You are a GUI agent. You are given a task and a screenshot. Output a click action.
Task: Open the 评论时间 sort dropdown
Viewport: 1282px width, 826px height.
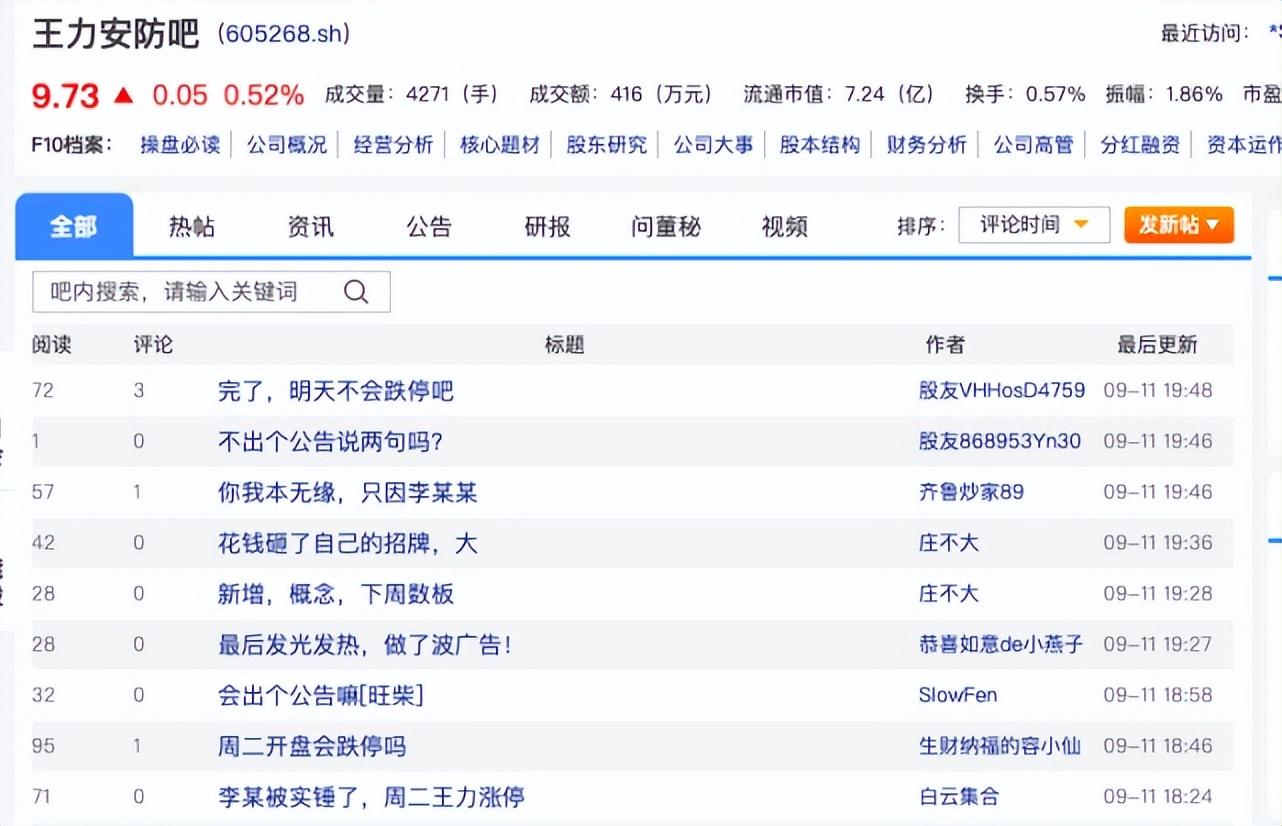coord(1033,225)
